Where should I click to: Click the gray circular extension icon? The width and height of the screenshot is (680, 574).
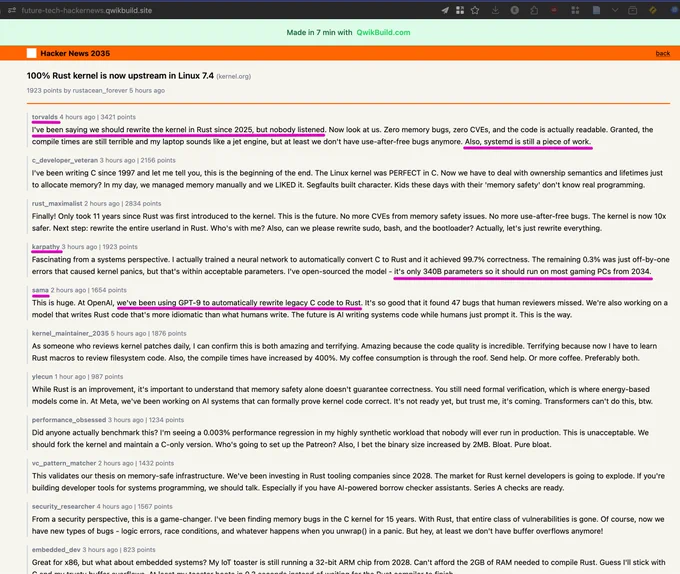(514, 10)
